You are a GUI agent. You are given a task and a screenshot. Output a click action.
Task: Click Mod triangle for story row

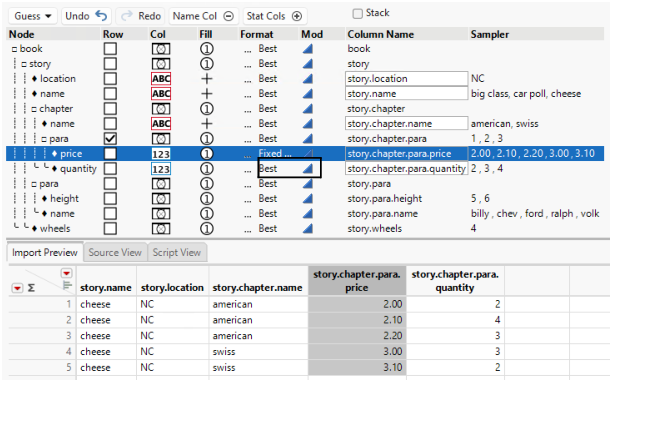[308, 64]
